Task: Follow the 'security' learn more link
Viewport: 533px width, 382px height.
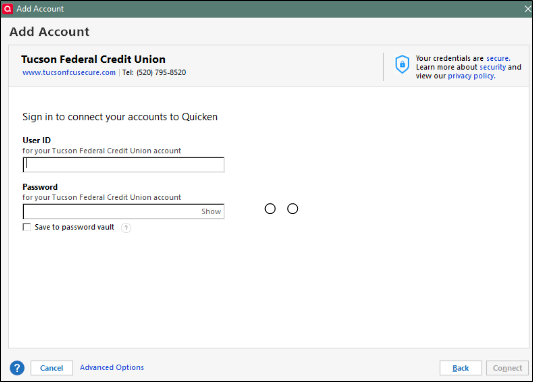Action: click(493, 67)
